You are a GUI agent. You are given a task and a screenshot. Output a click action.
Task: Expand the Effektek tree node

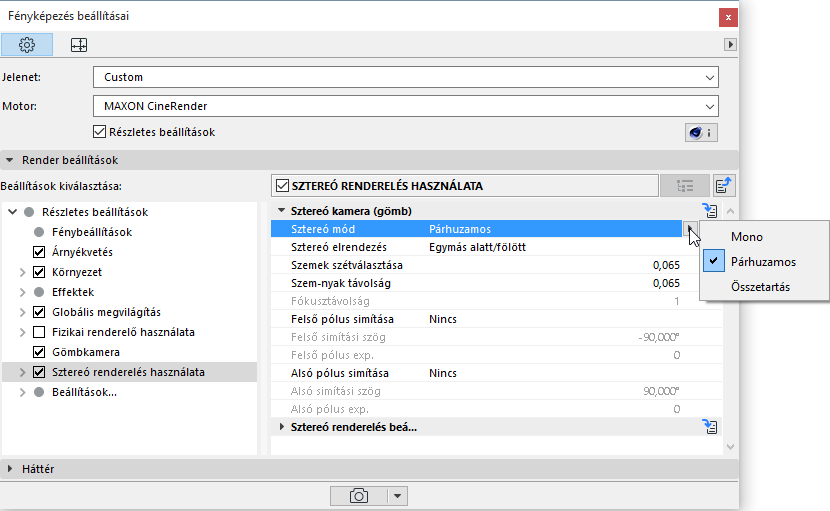pos(23,292)
